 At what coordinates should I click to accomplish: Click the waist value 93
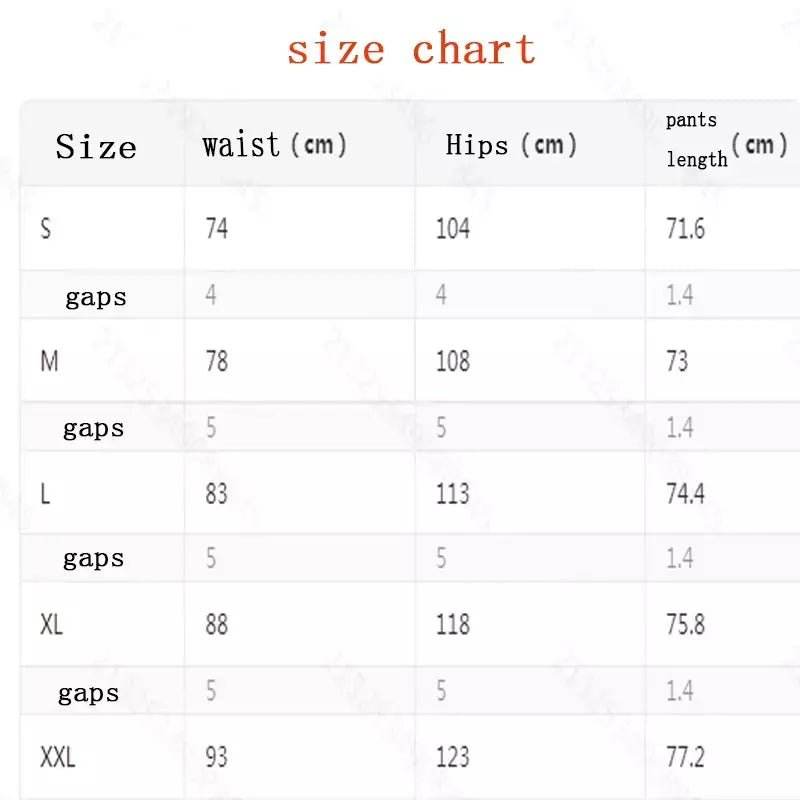click(x=216, y=757)
